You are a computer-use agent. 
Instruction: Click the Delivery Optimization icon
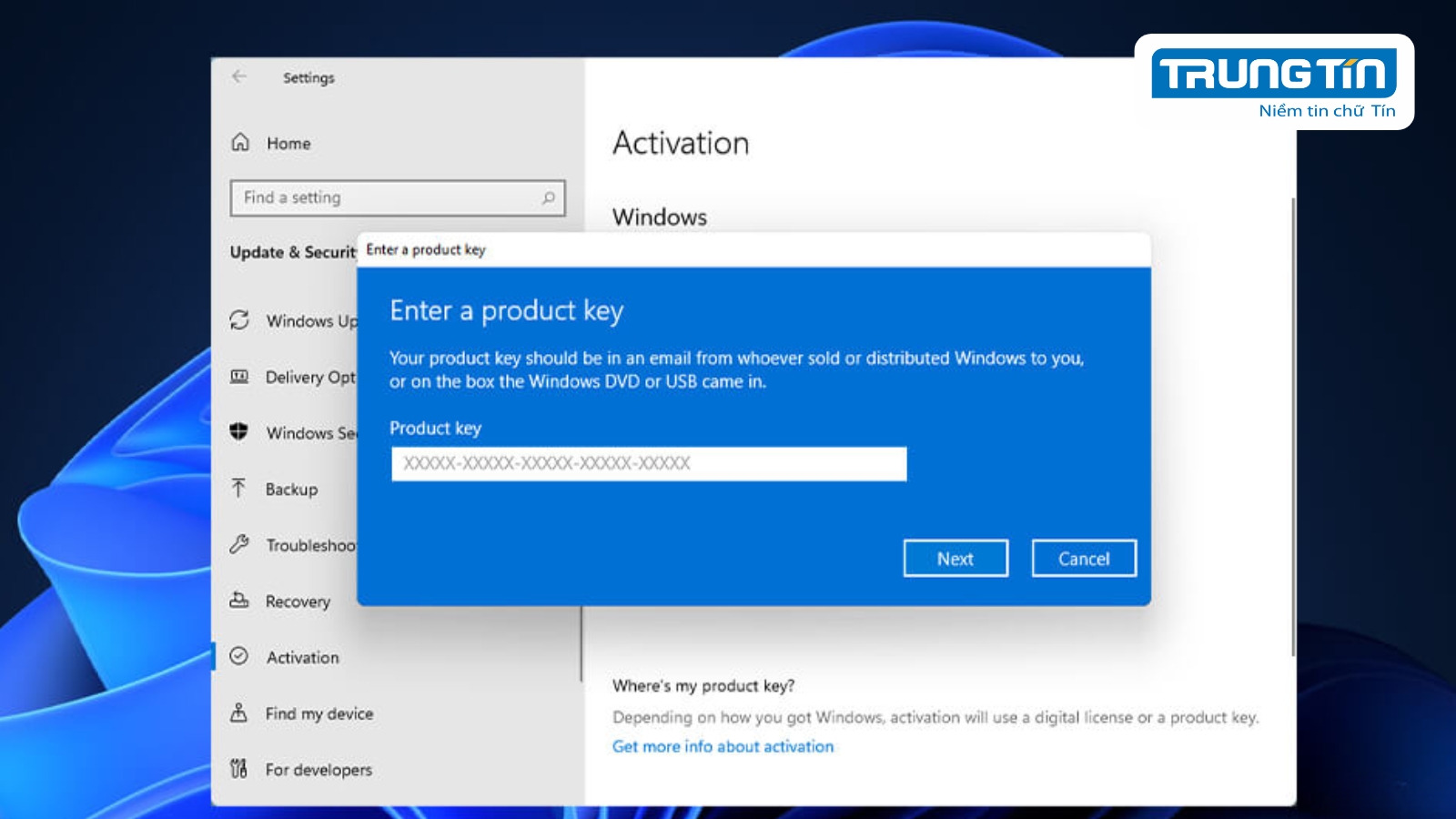[x=239, y=378]
